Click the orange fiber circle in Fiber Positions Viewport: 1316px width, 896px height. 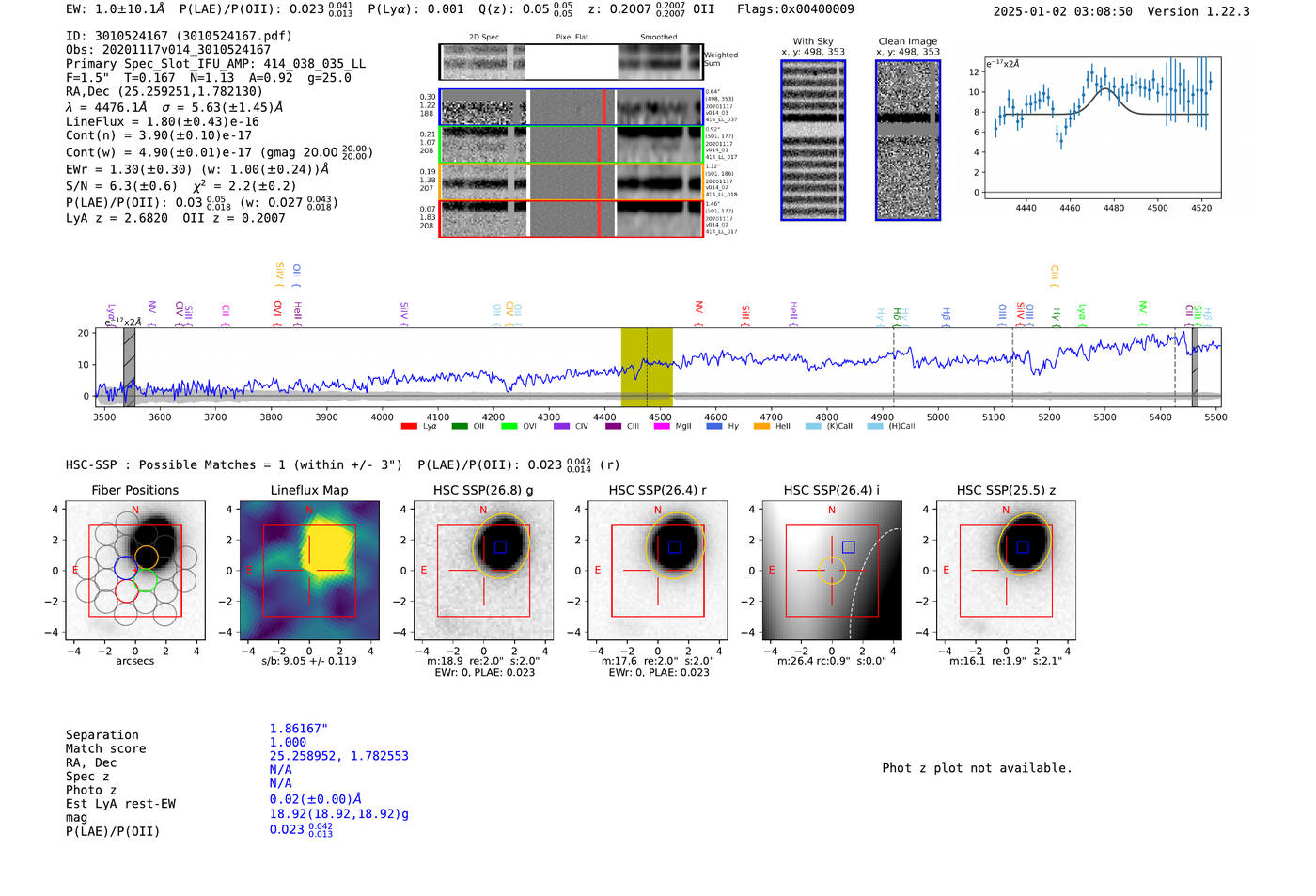pos(147,557)
